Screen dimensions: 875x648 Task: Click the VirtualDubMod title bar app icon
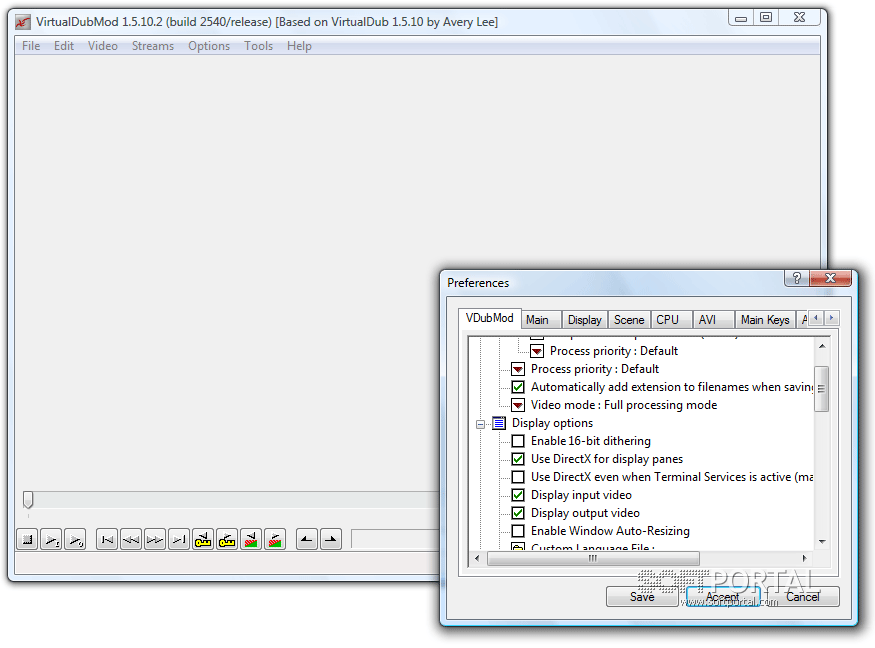[x=23, y=22]
